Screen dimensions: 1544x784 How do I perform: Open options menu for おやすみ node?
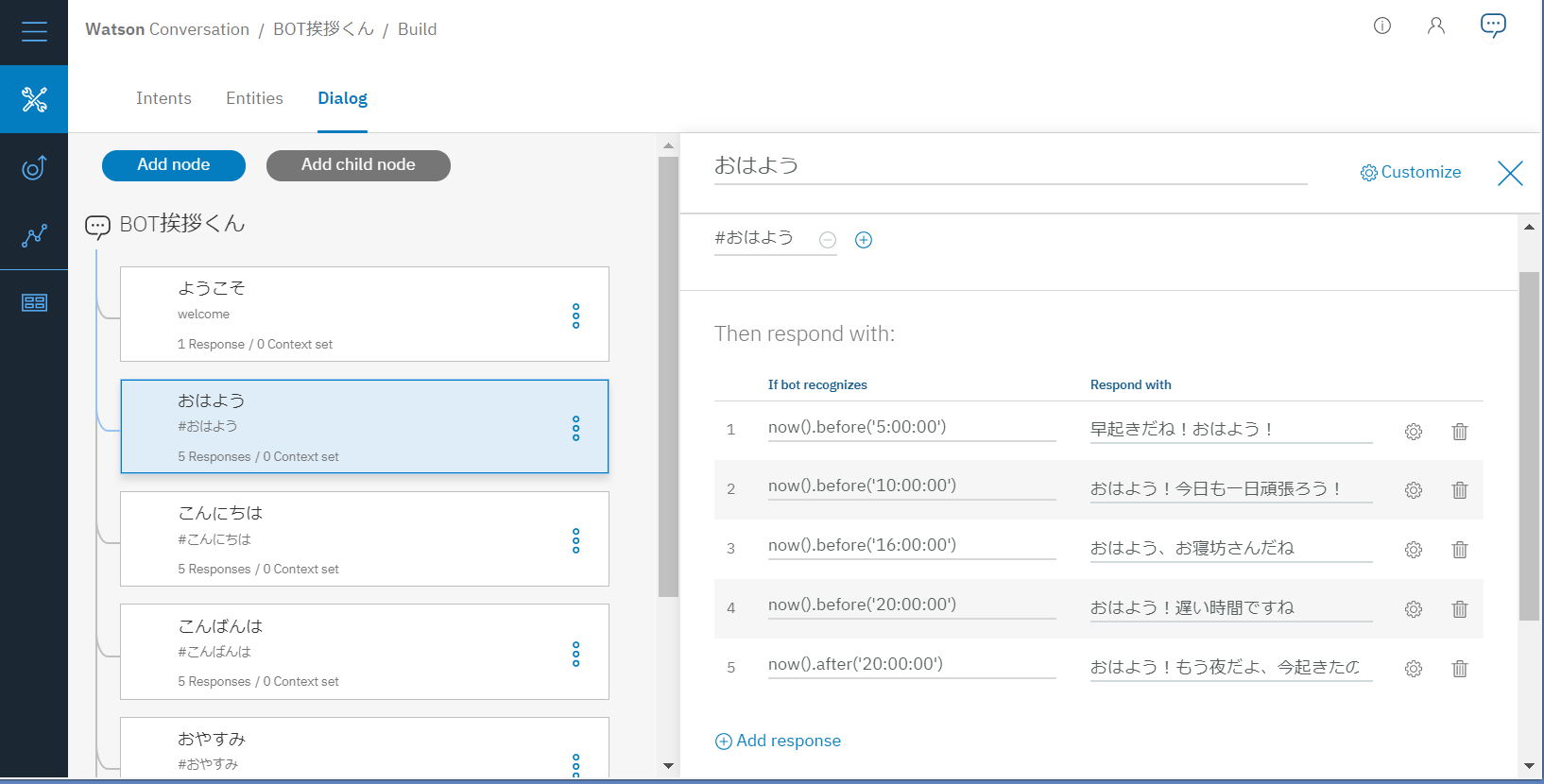[x=575, y=765]
